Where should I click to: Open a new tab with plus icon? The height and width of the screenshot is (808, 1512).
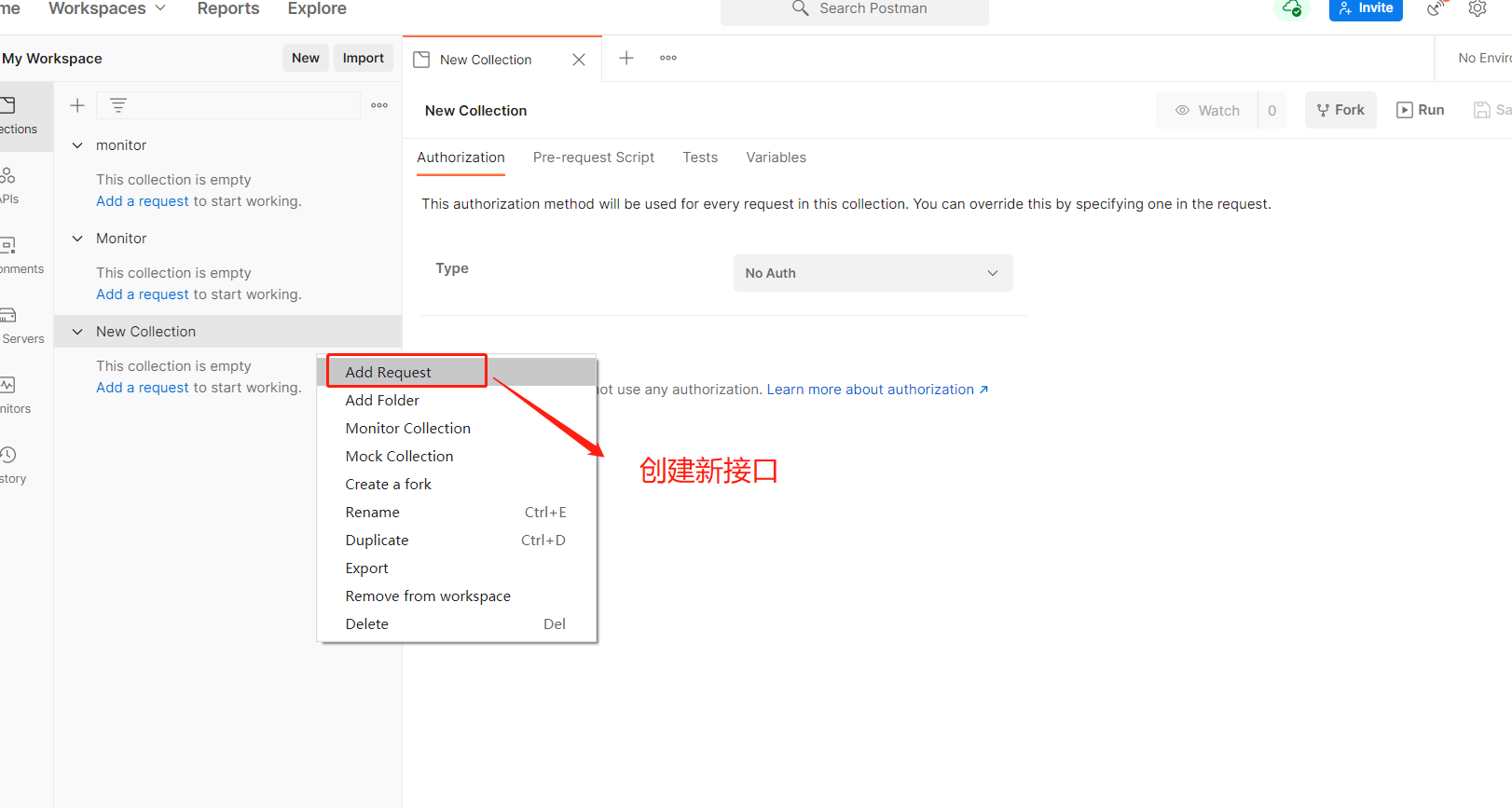click(626, 58)
